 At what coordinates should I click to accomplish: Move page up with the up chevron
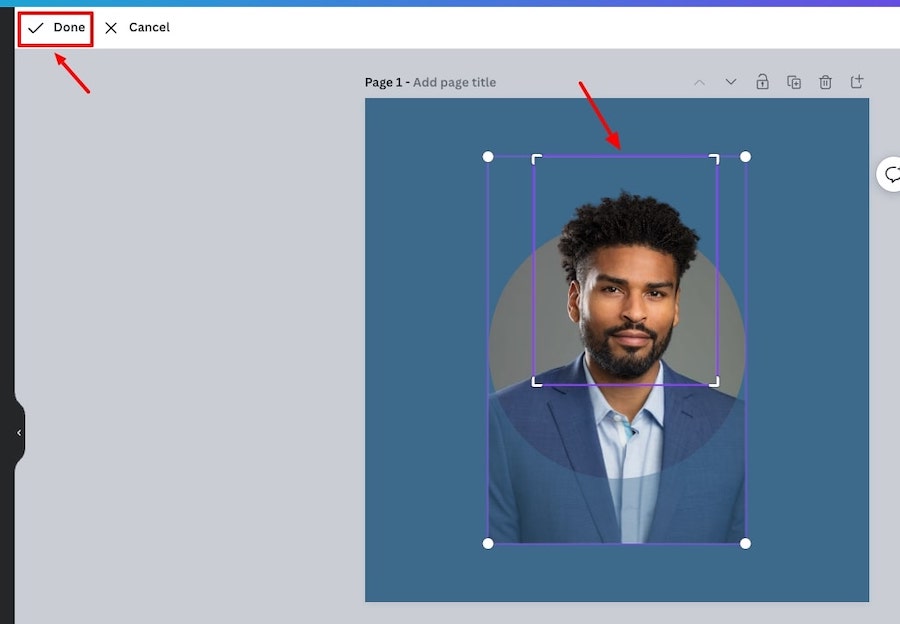coord(699,82)
